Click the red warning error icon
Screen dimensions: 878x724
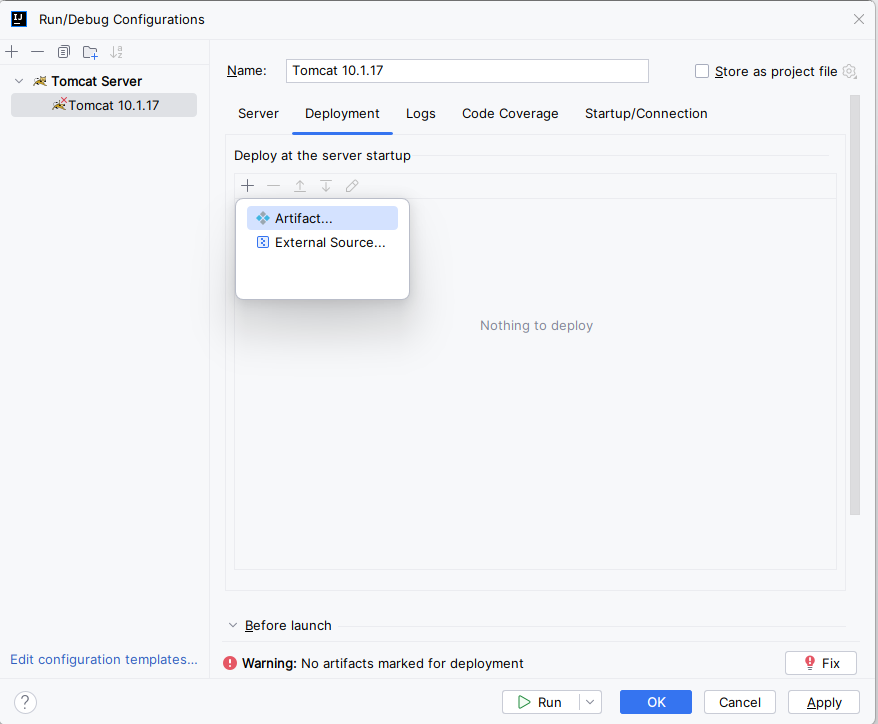coord(230,664)
